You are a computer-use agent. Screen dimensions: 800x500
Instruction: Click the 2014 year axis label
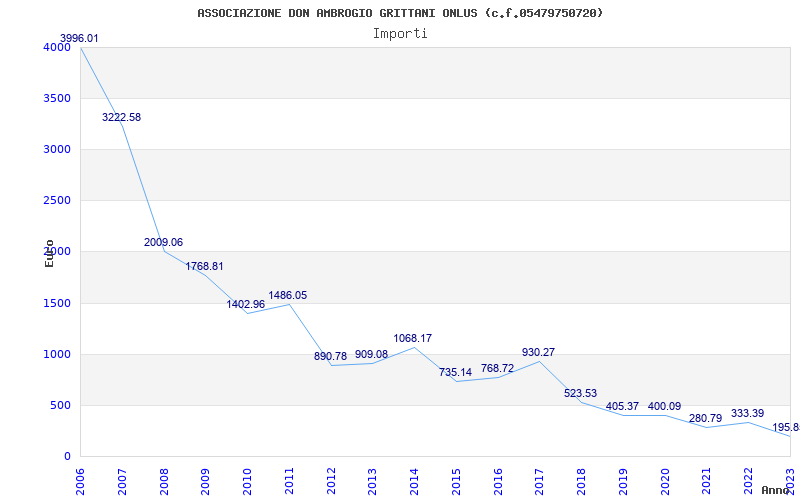(x=414, y=482)
